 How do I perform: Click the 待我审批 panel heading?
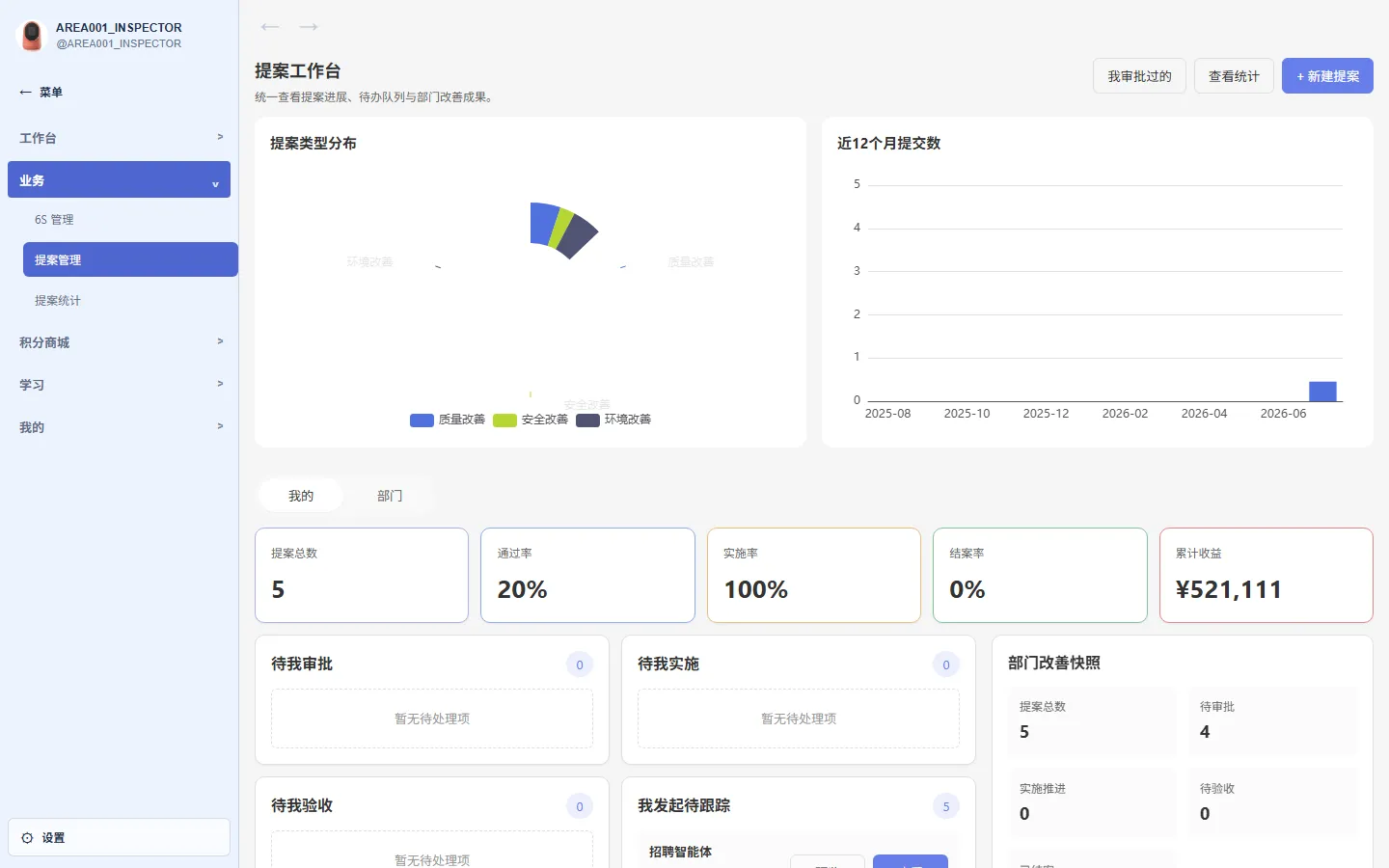click(302, 664)
